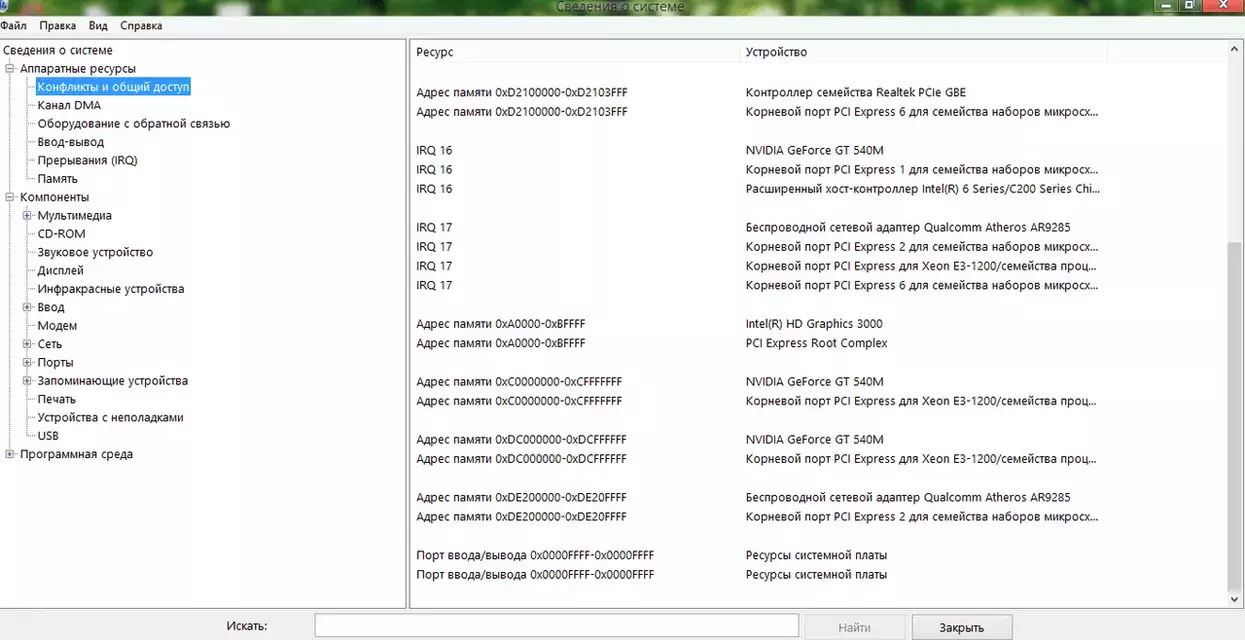This screenshot has height=640, width=1245.
Task: Collapse the Компоненты tree node
Action: [x=10, y=197]
